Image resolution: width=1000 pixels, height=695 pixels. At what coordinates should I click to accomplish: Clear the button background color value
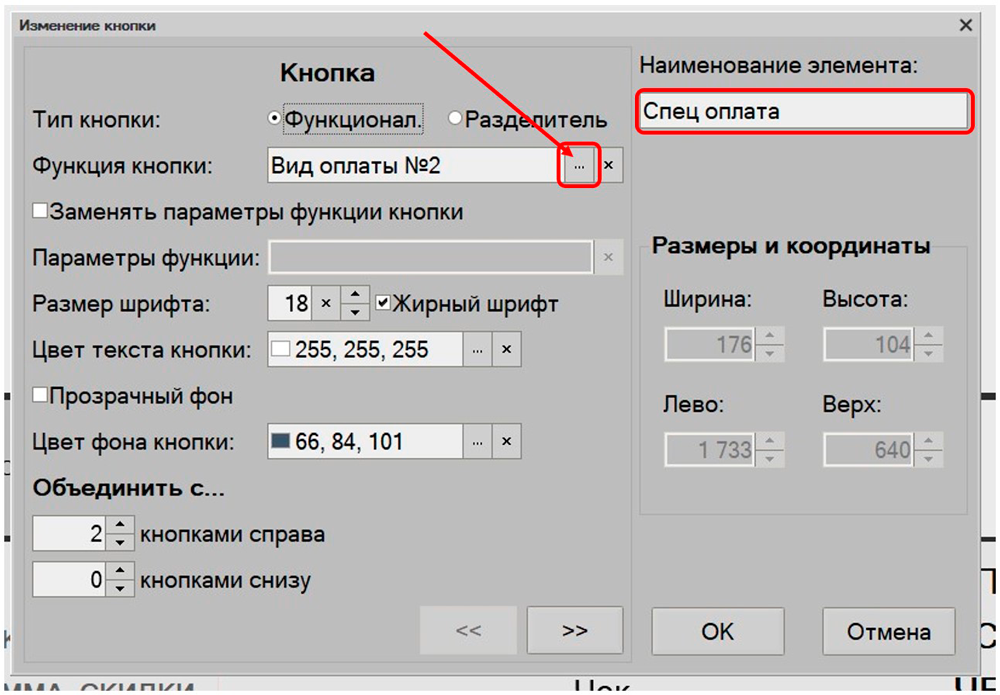point(506,441)
